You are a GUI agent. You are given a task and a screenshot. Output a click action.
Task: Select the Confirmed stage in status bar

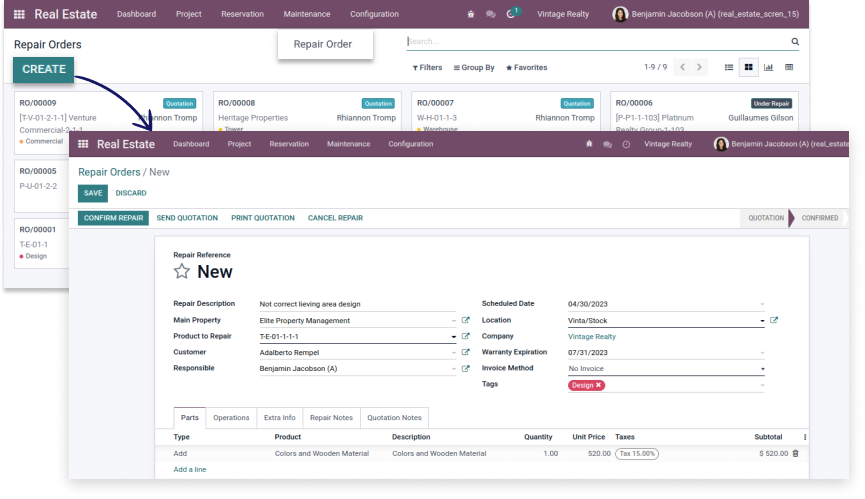tap(819, 218)
